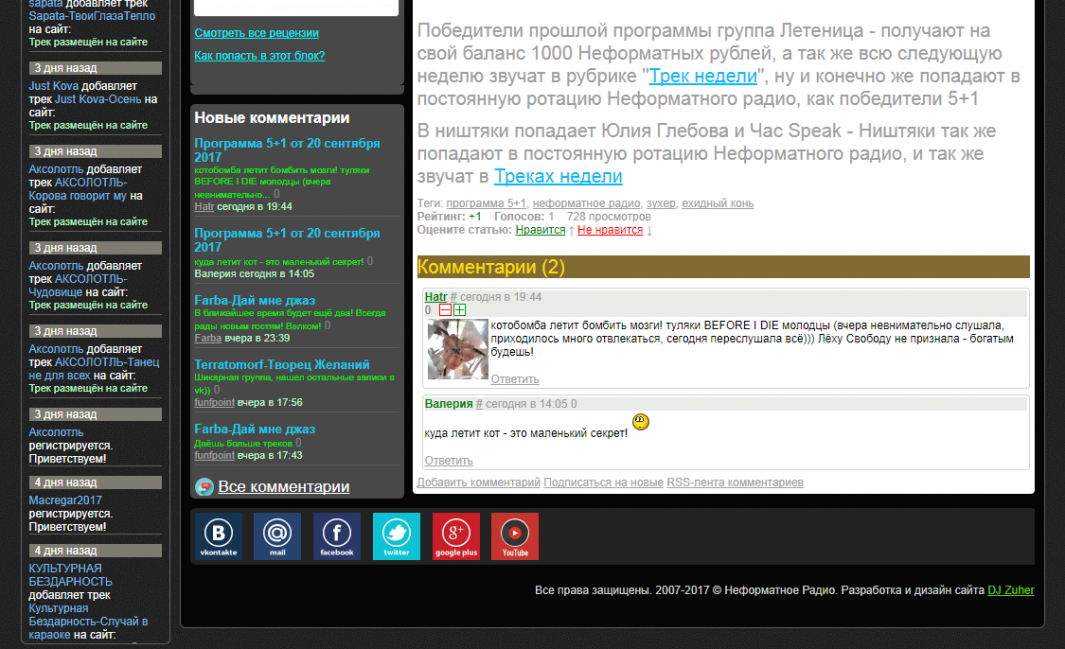The height and width of the screenshot is (649, 1065).
Task: Open the tag неформатное радио
Action: pos(585,203)
